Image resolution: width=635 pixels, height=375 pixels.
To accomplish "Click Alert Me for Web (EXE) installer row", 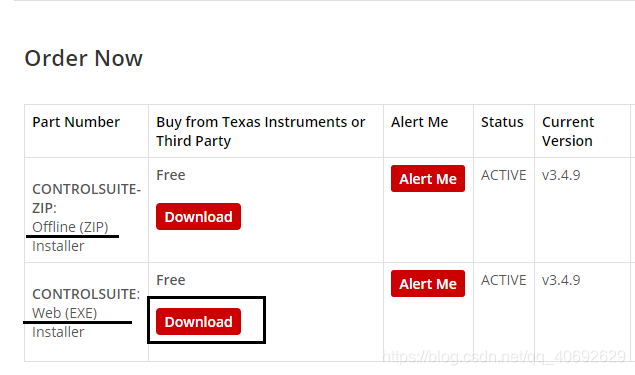I will click(x=428, y=283).
